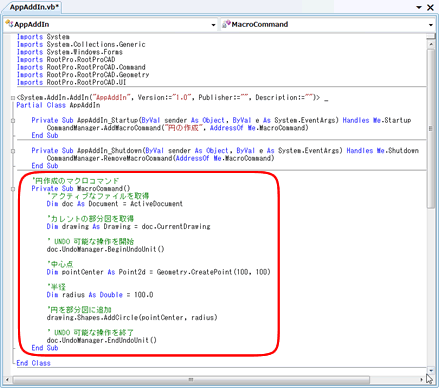The image size is (439, 388).
Task: Collapse the AppAddIn_Shutdown sub outline
Action: point(13,151)
